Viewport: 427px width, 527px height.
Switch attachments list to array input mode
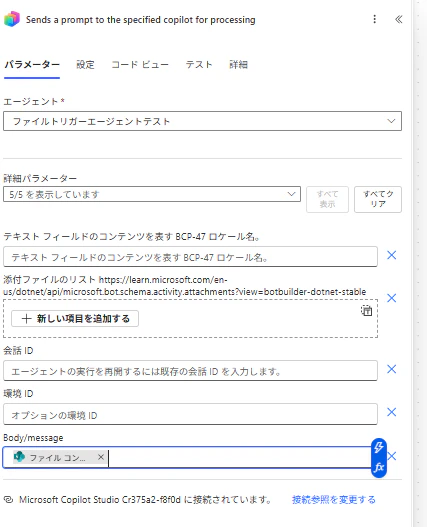tap(366, 311)
